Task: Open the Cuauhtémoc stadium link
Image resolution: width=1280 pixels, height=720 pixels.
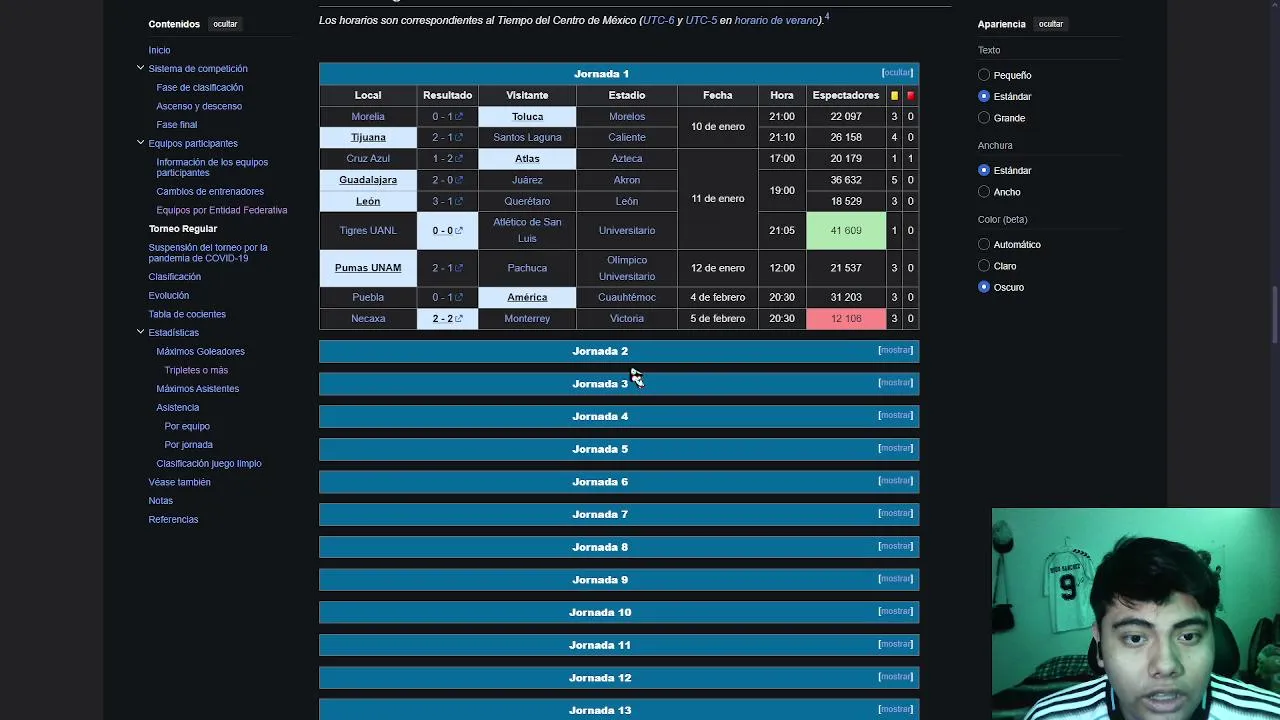Action: (x=627, y=297)
